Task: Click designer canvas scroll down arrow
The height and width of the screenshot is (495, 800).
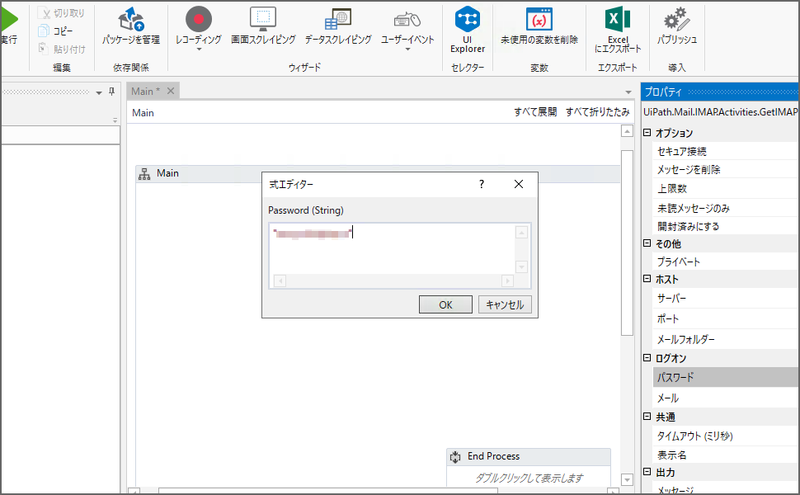Action: (x=627, y=480)
